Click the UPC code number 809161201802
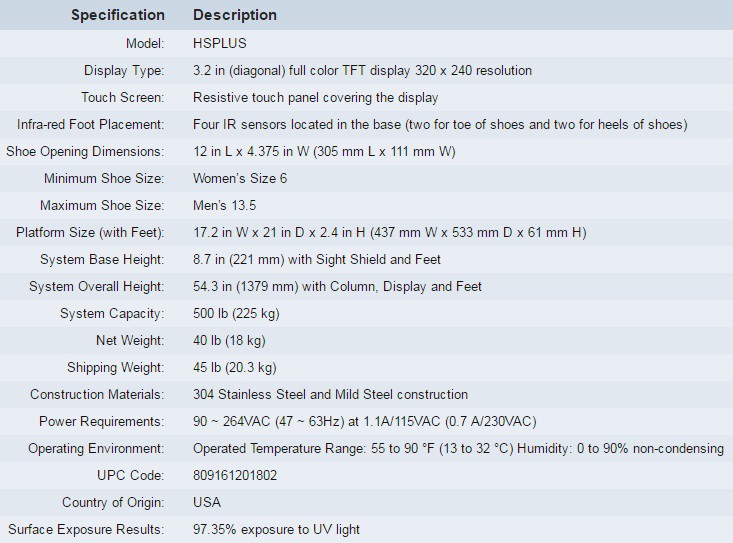This screenshot has height=543, width=733. 235,476
